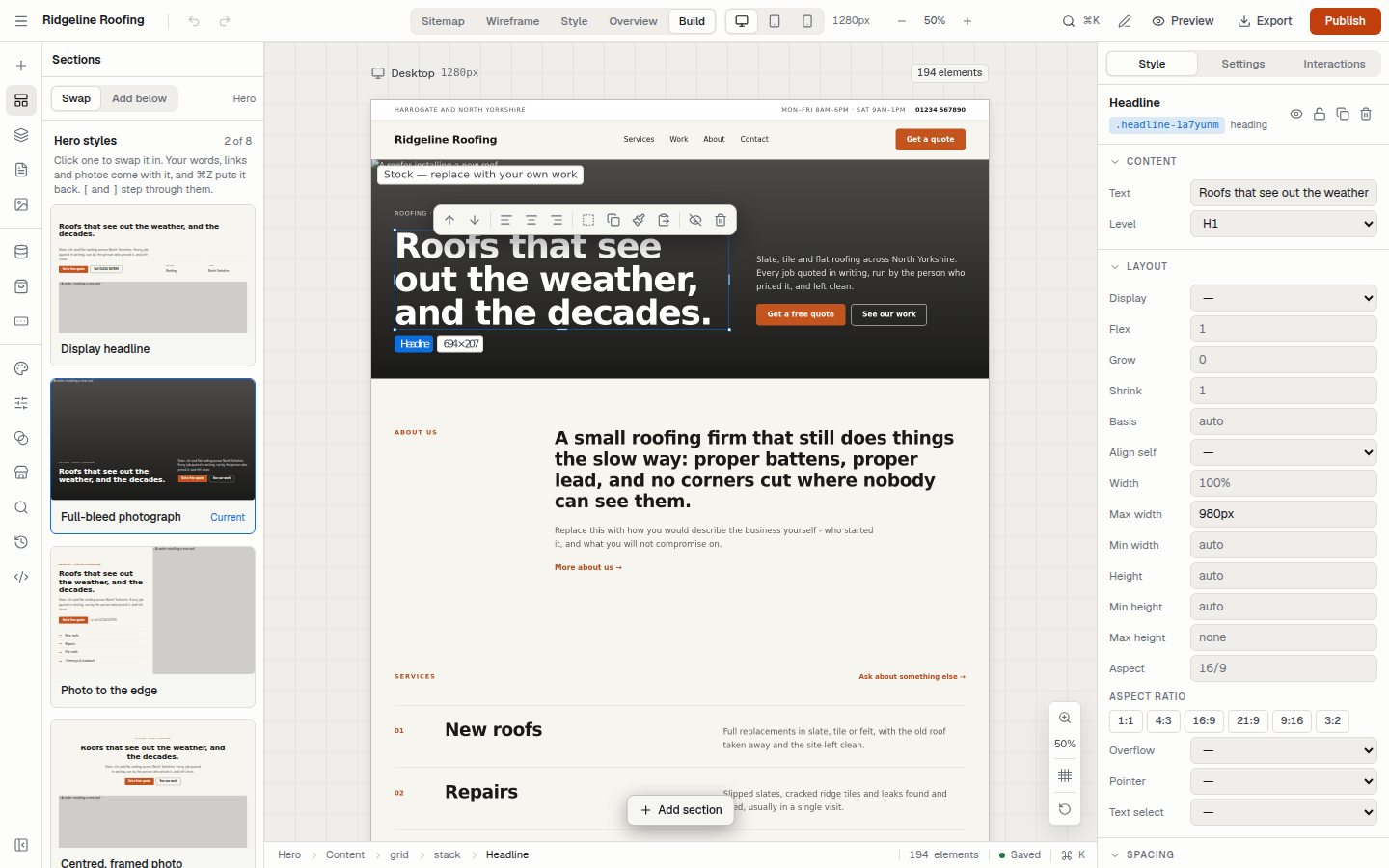Open the database (CMS) icon in left rail
1389x868 pixels.
pos(21,252)
